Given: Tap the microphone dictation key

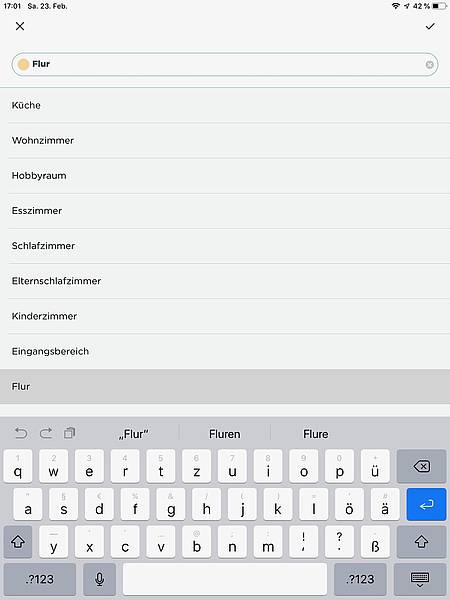Looking at the screenshot, I should tap(99, 579).
